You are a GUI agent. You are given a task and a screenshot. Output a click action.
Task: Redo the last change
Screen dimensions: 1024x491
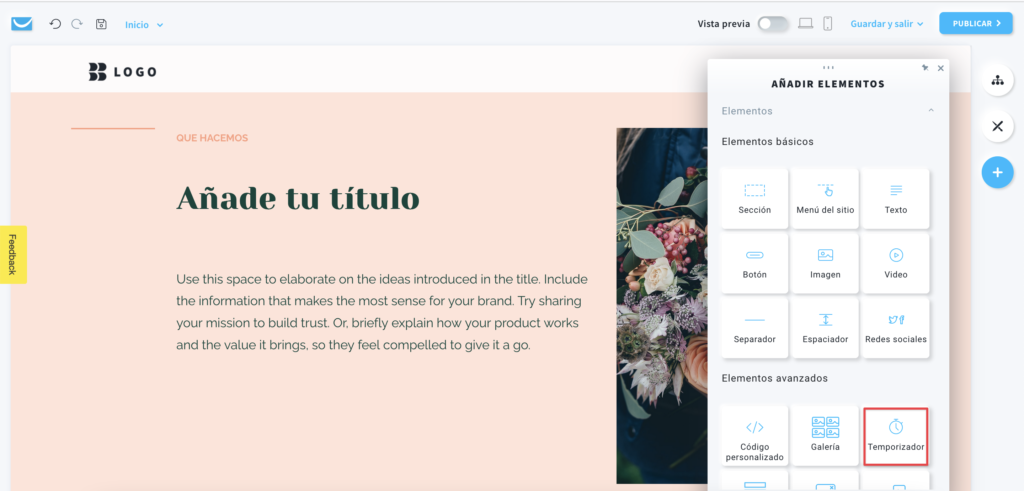click(x=77, y=24)
